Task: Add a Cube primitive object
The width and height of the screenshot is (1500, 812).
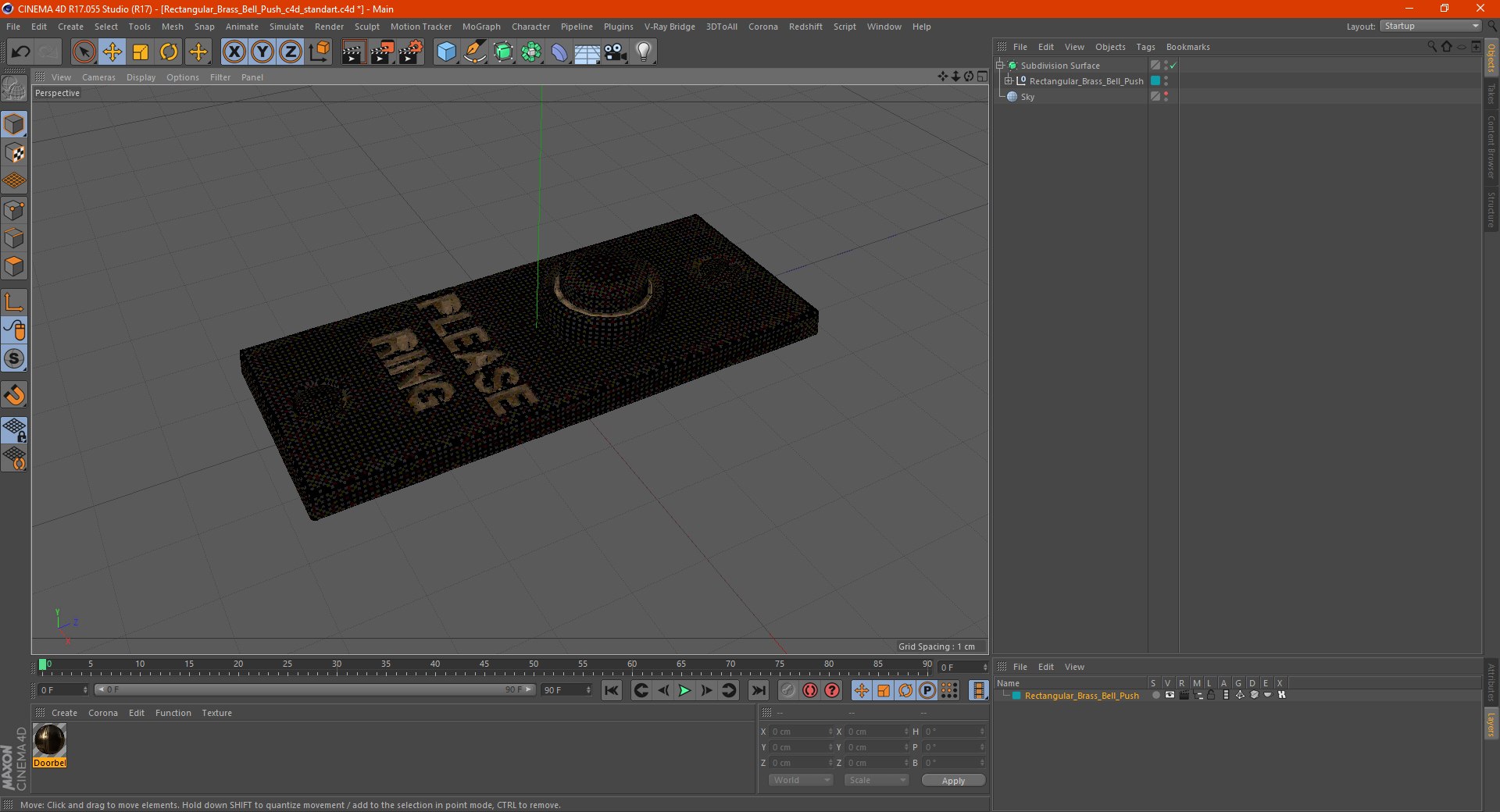Action: click(x=446, y=52)
